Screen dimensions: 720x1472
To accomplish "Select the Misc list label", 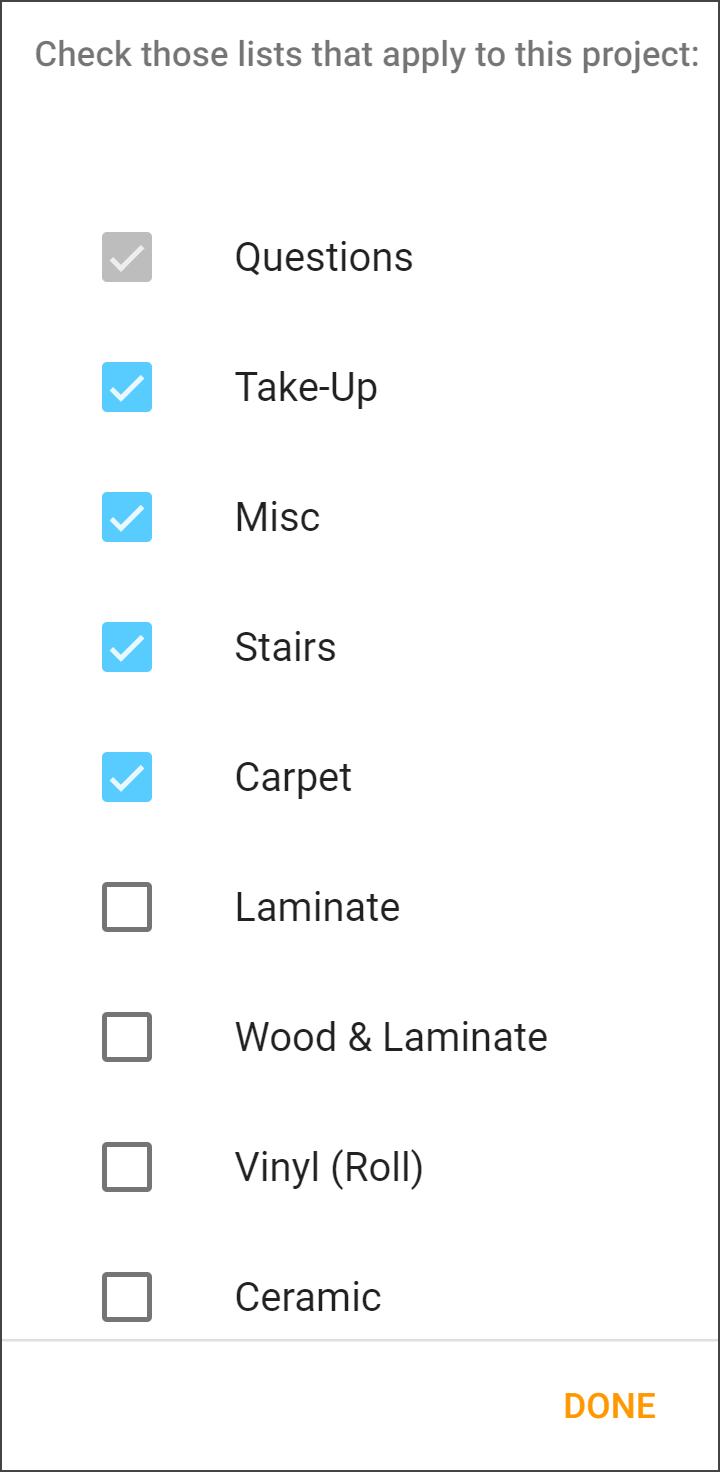I will pyautogui.click(x=276, y=517).
